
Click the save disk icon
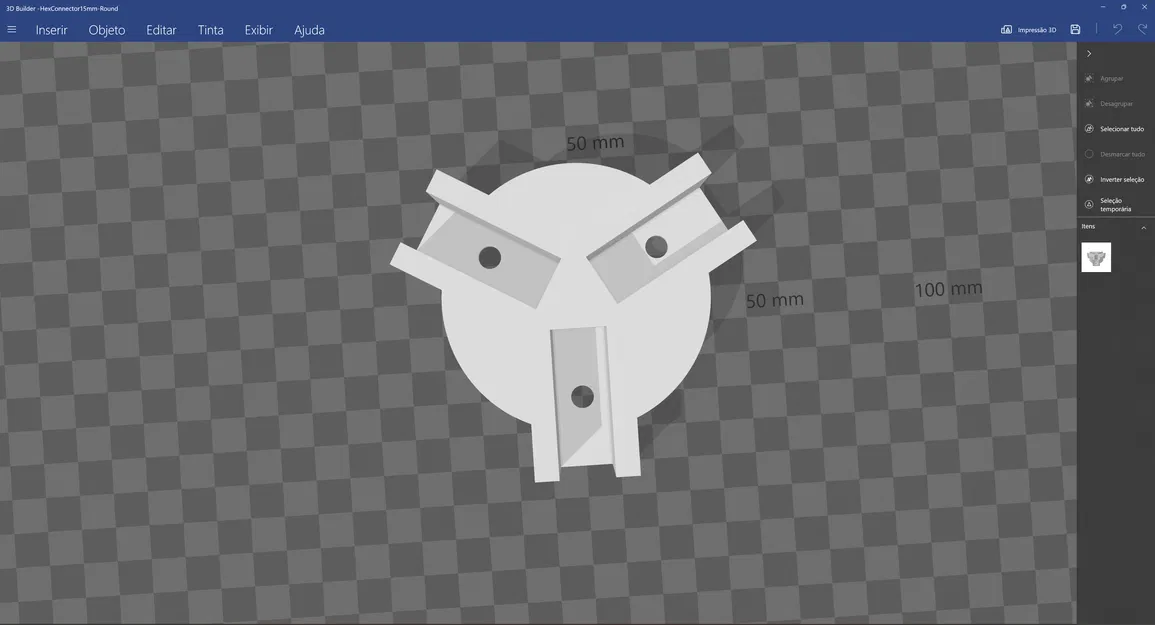pos(1075,29)
